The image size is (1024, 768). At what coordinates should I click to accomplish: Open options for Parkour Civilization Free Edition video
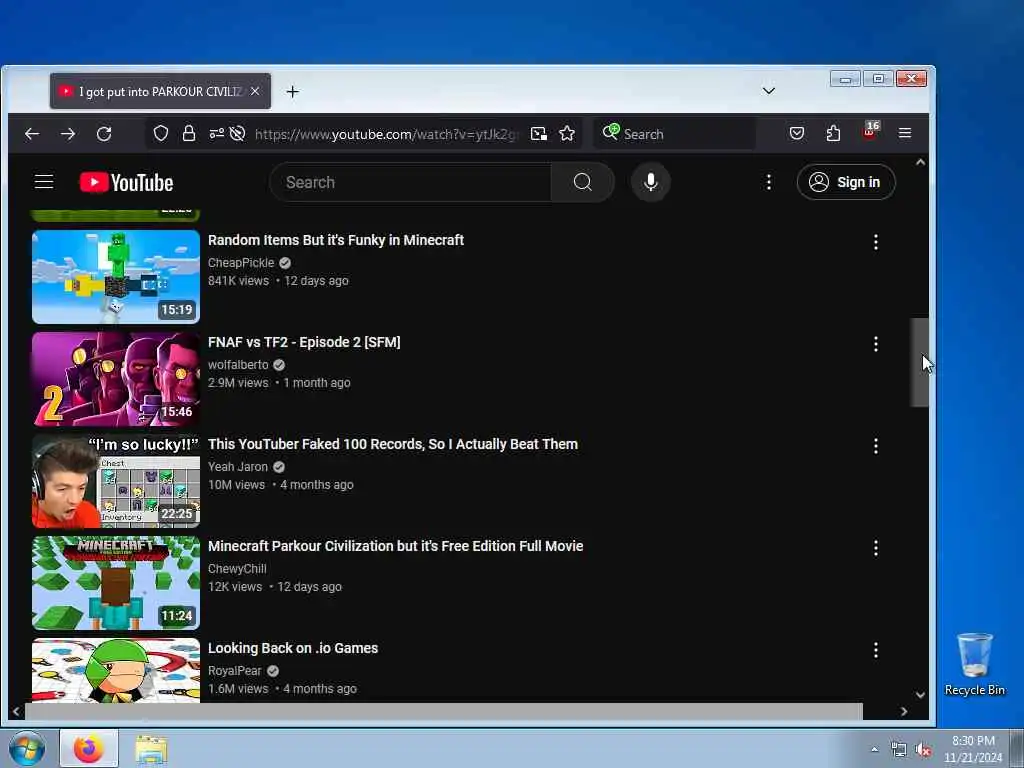tap(876, 548)
